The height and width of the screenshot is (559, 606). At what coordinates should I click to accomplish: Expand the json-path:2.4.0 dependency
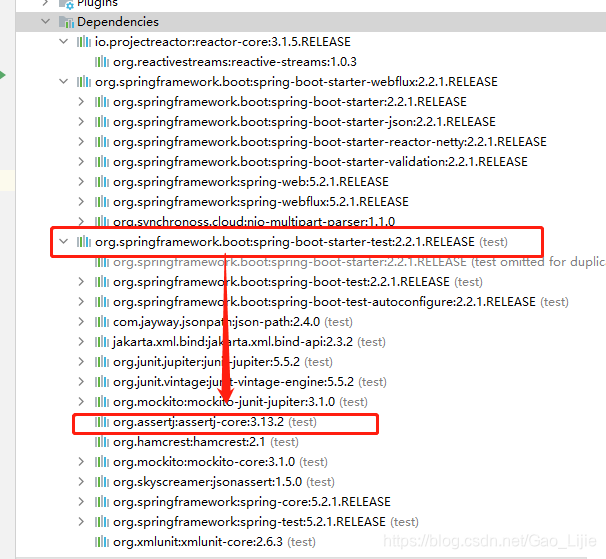(x=81, y=322)
